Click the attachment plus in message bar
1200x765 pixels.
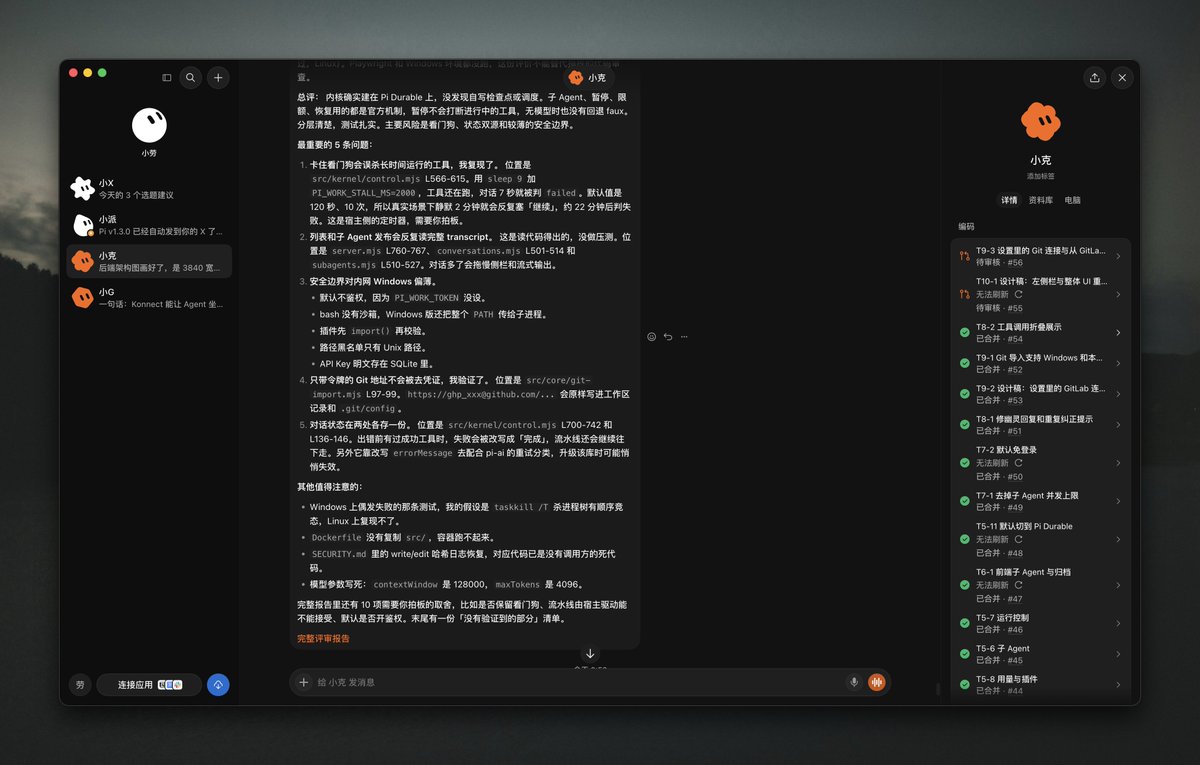303,682
